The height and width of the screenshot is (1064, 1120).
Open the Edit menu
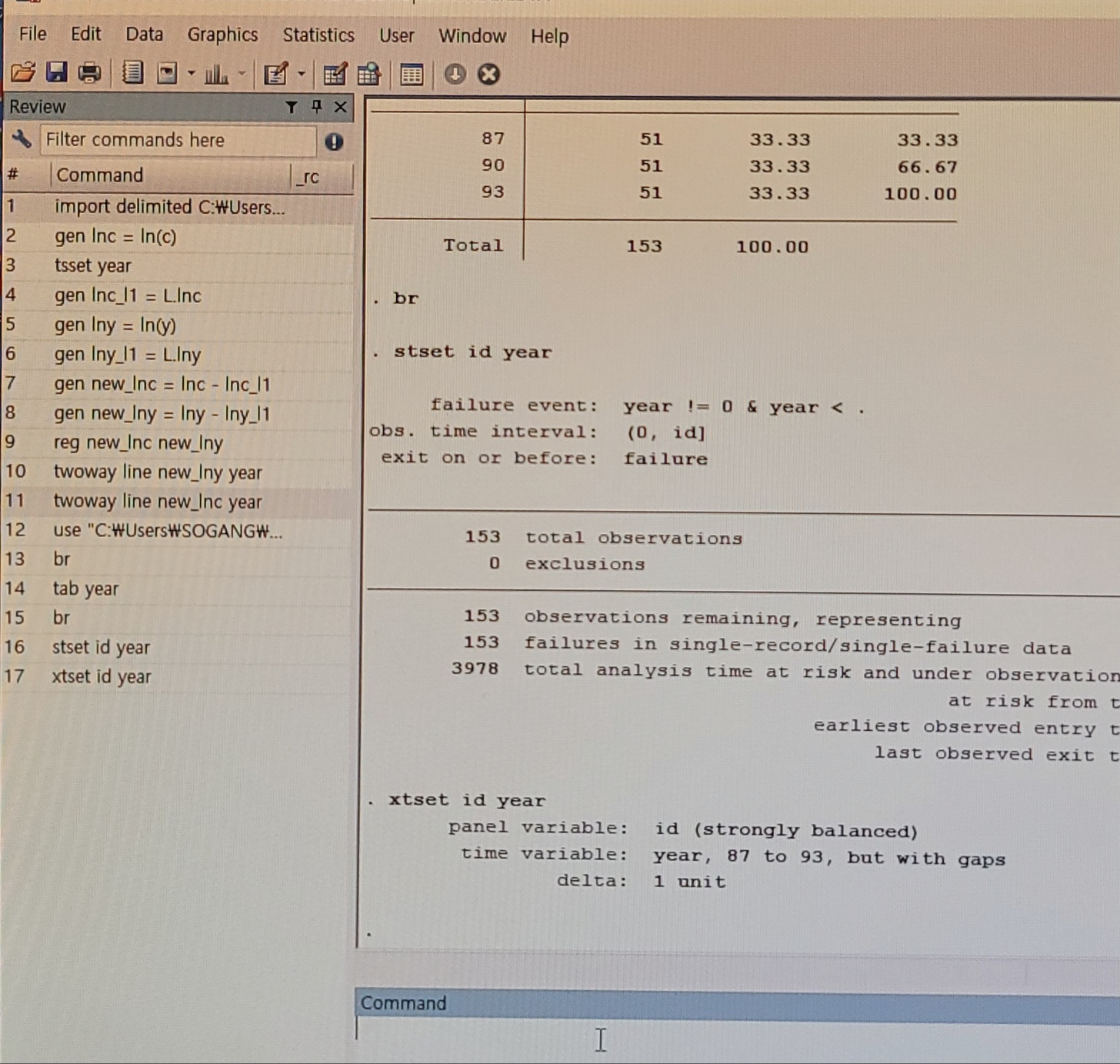pos(85,34)
